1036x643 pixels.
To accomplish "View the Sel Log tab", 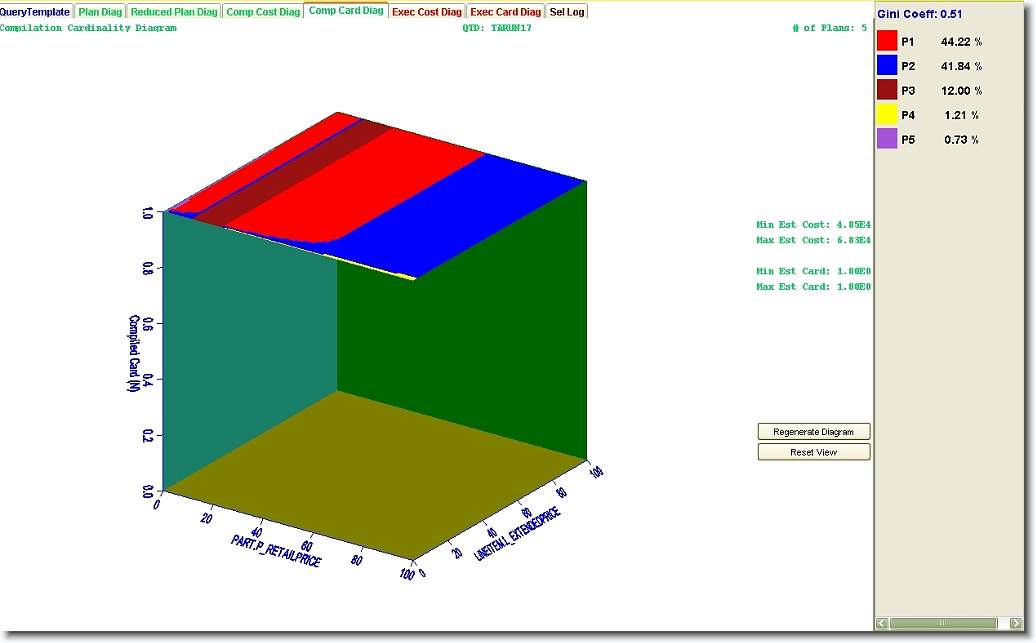I will pos(567,12).
